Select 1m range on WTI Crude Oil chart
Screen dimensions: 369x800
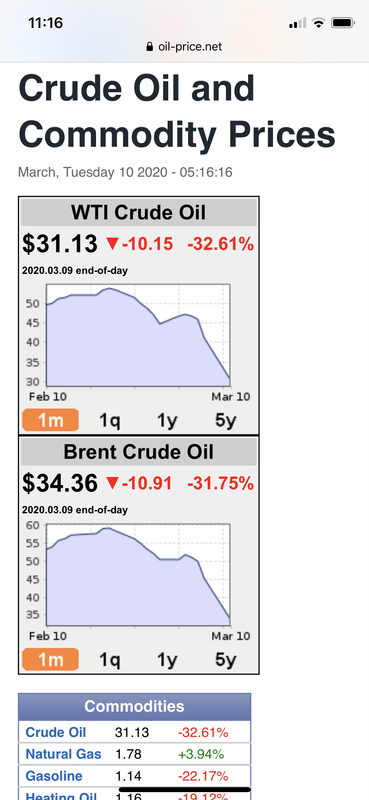(x=50, y=420)
